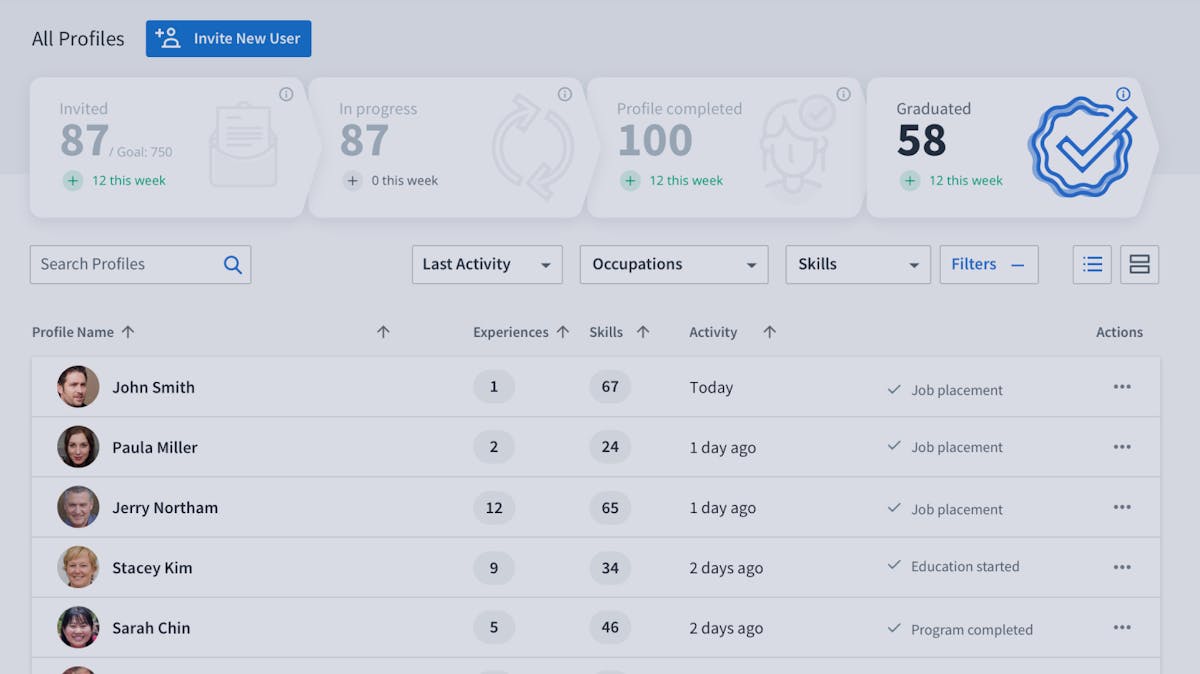Open Jerry Northam's profile name
This screenshot has width=1200, height=674.
click(x=165, y=508)
